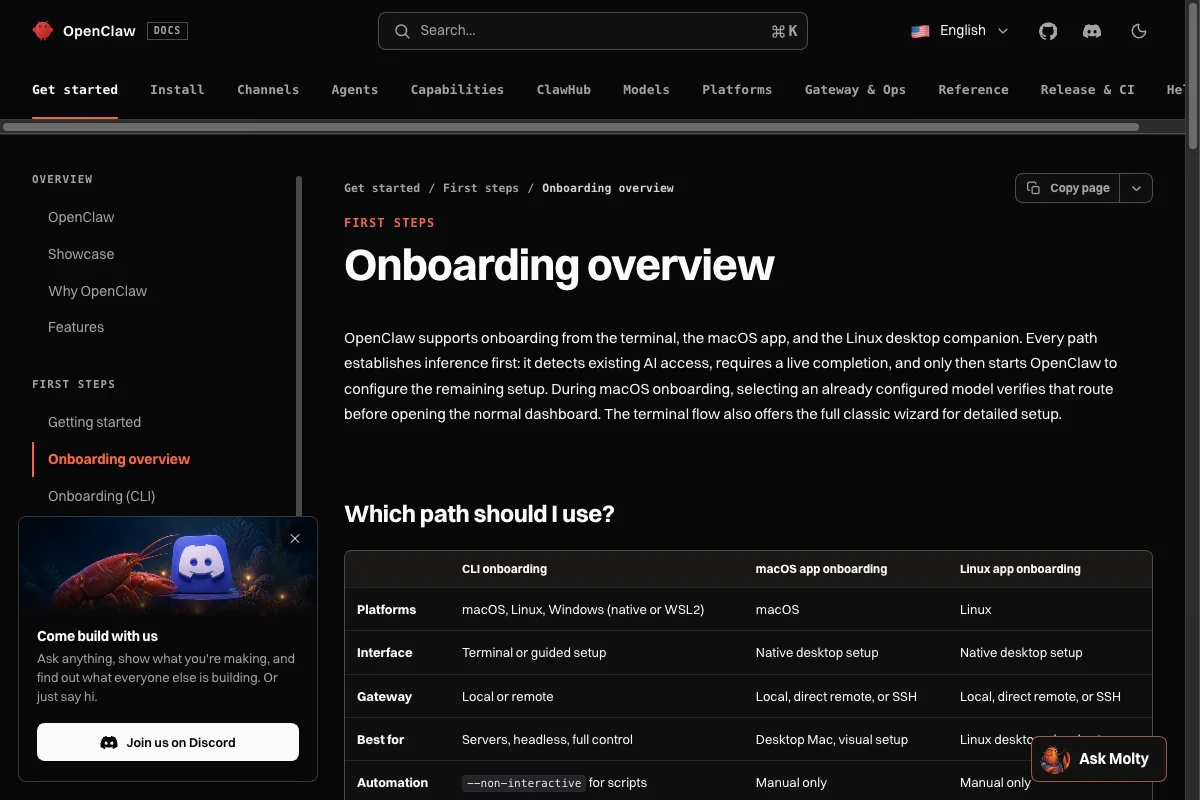Click the sidebar vertical scrollbar
Image resolution: width=1200 pixels, height=800 pixels.
pos(298,345)
